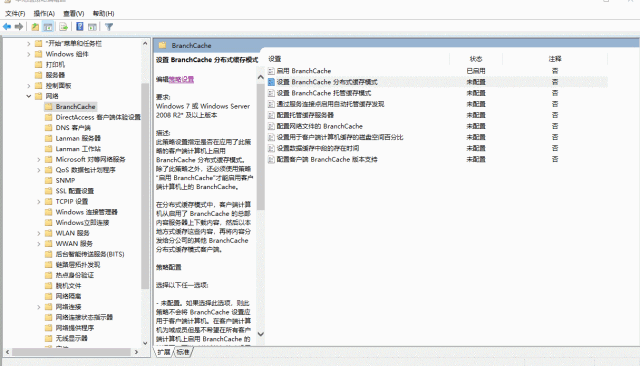
Task: Toggle Show/Hide console tree toolbar icon
Action: pyautogui.click(x=48, y=27)
